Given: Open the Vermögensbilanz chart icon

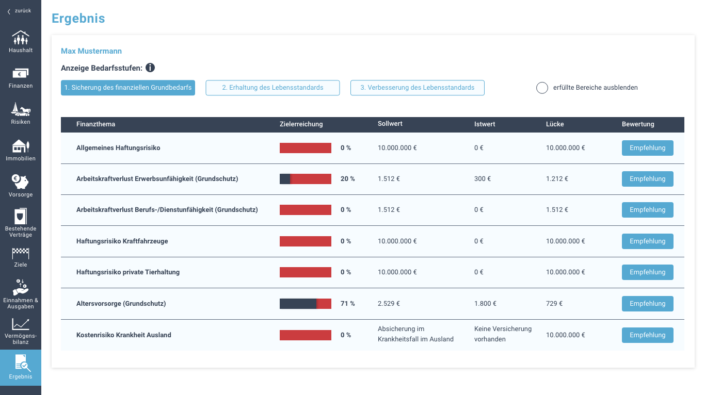Looking at the screenshot, I should tap(20, 331).
